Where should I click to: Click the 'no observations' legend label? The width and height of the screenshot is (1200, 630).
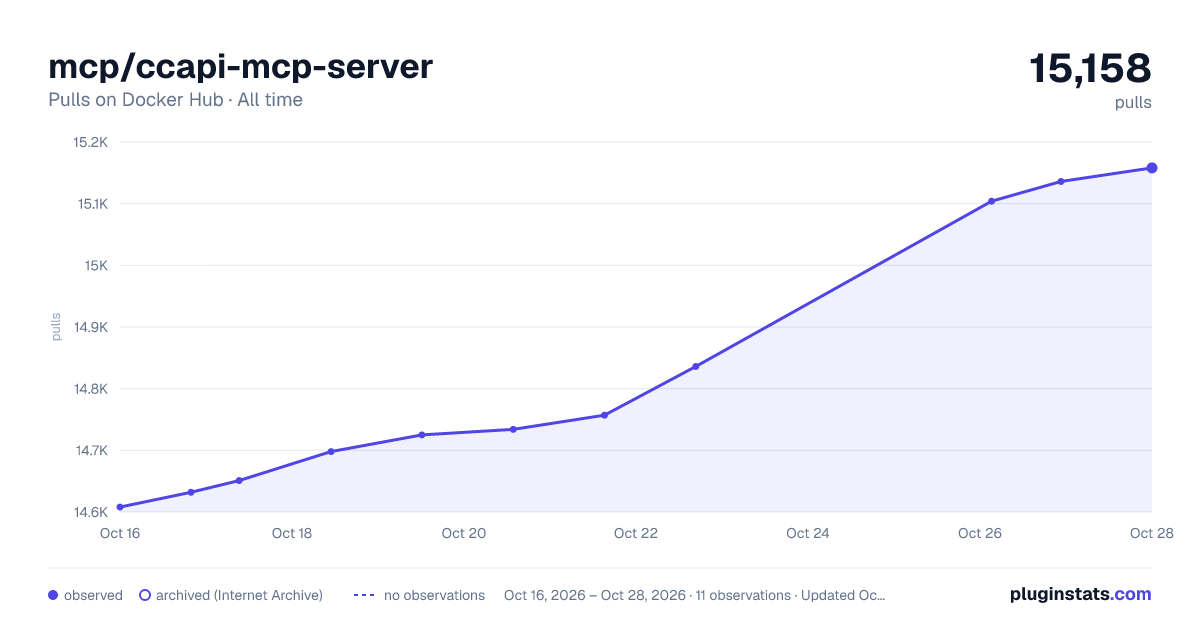(x=434, y=595)
